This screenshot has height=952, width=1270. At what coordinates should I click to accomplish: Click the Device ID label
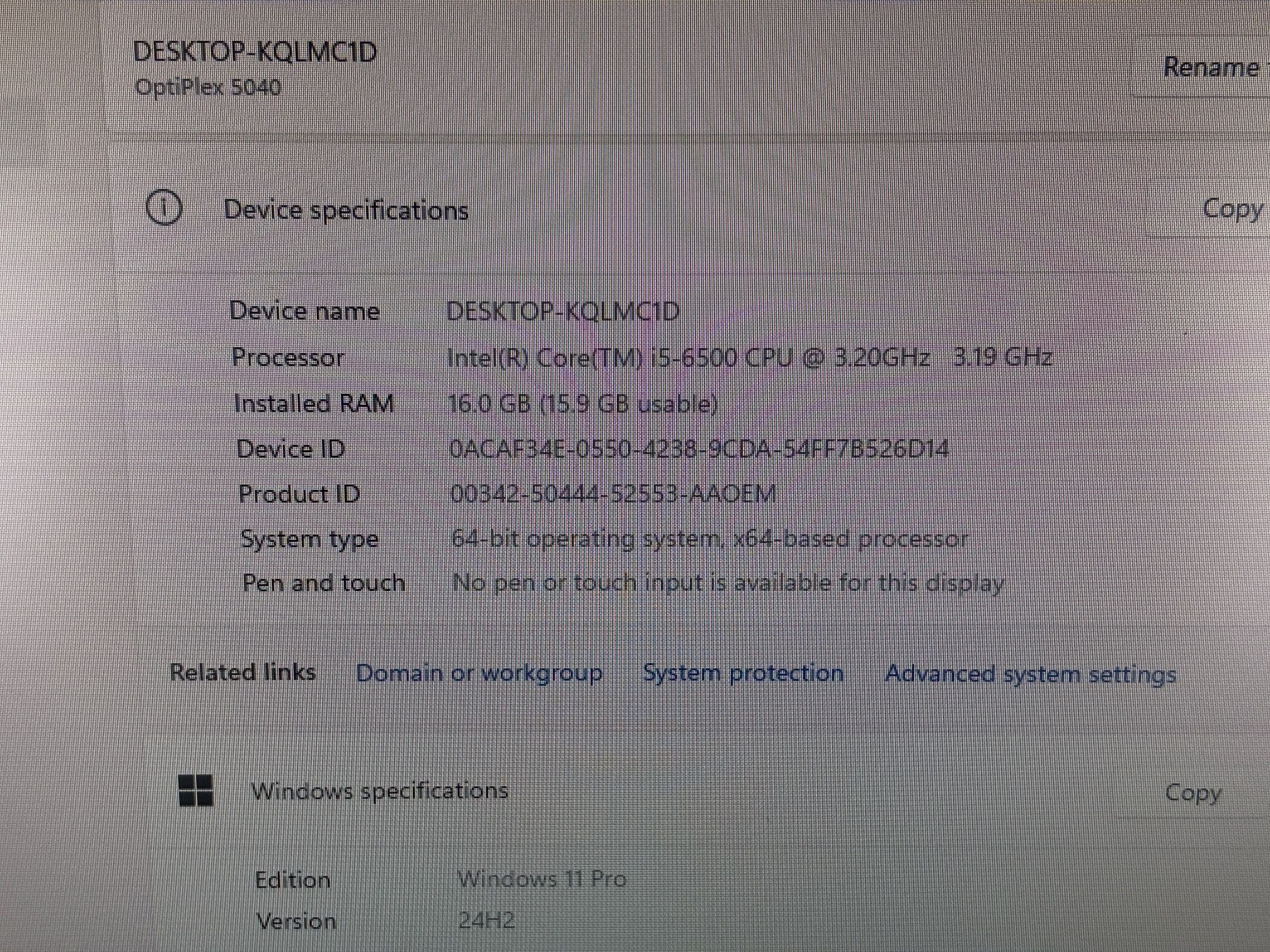click(290, 449)
